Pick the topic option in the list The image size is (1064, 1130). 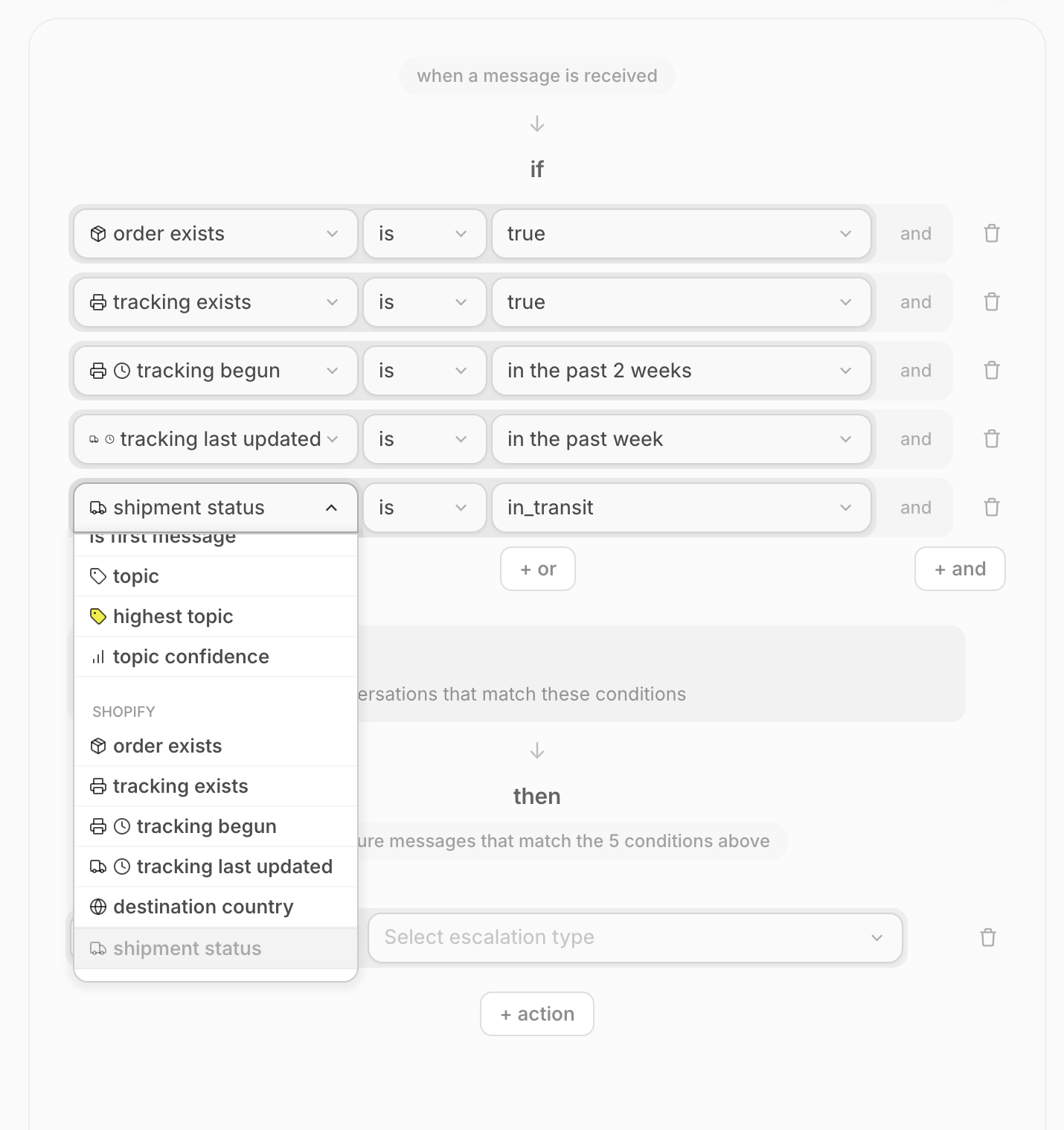(x=136, y=576)
